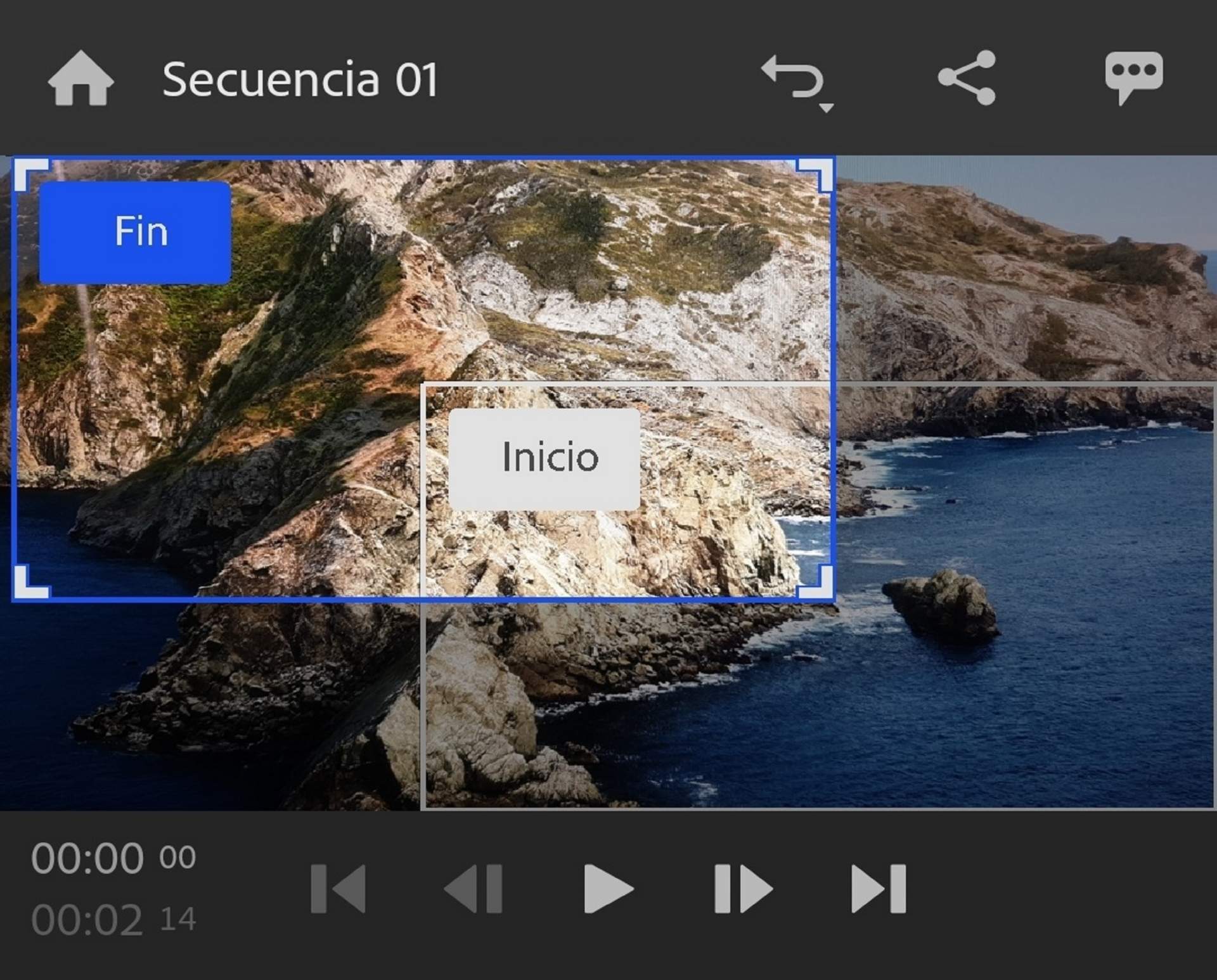Click the Home icon to return to projects
The image size is (1217, 980).
point(82,78)
